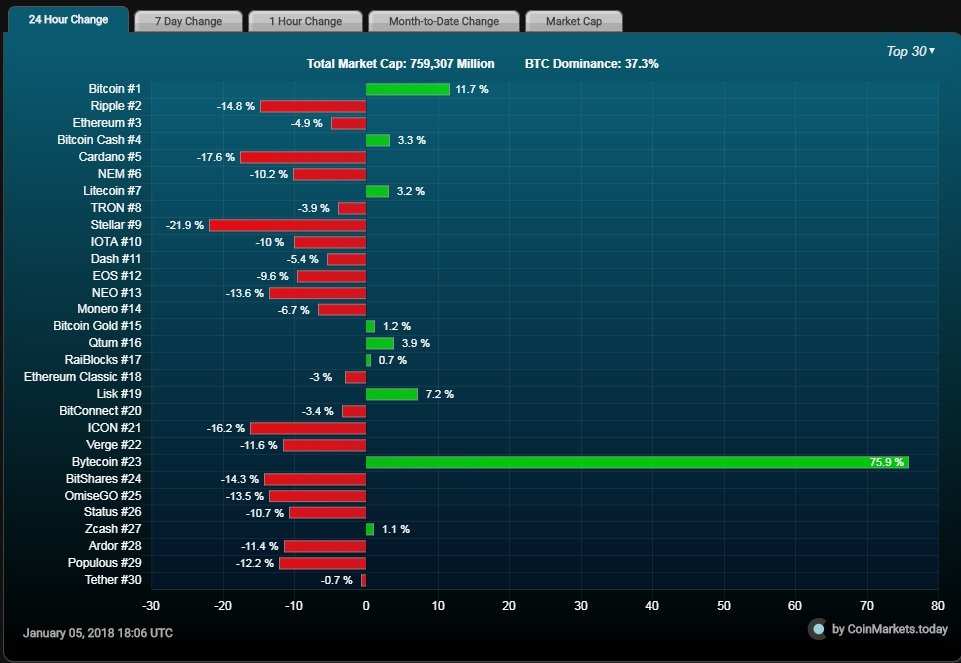
Task: Click the 'Bitcoin Gold #15' label
Action: pos(97,325)
